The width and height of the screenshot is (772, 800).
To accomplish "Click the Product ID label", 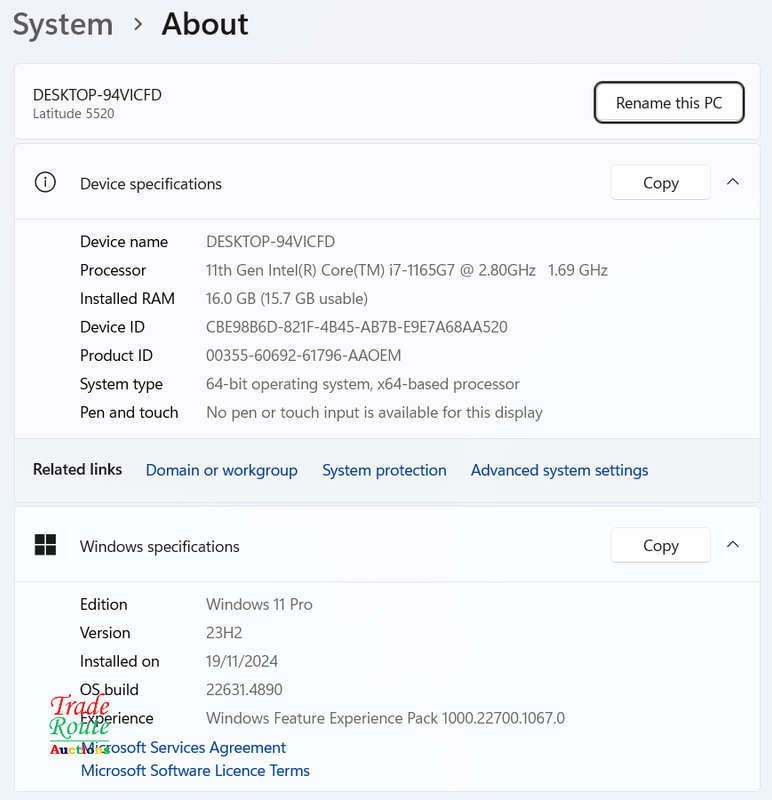I will 116,356.
